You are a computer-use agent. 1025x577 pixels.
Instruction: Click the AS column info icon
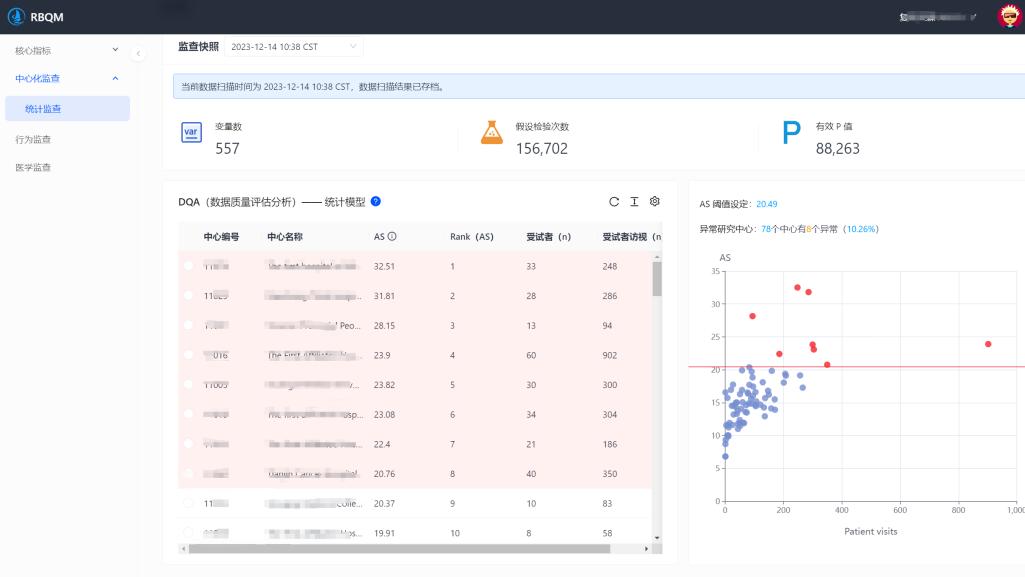[x=392, y=237]
